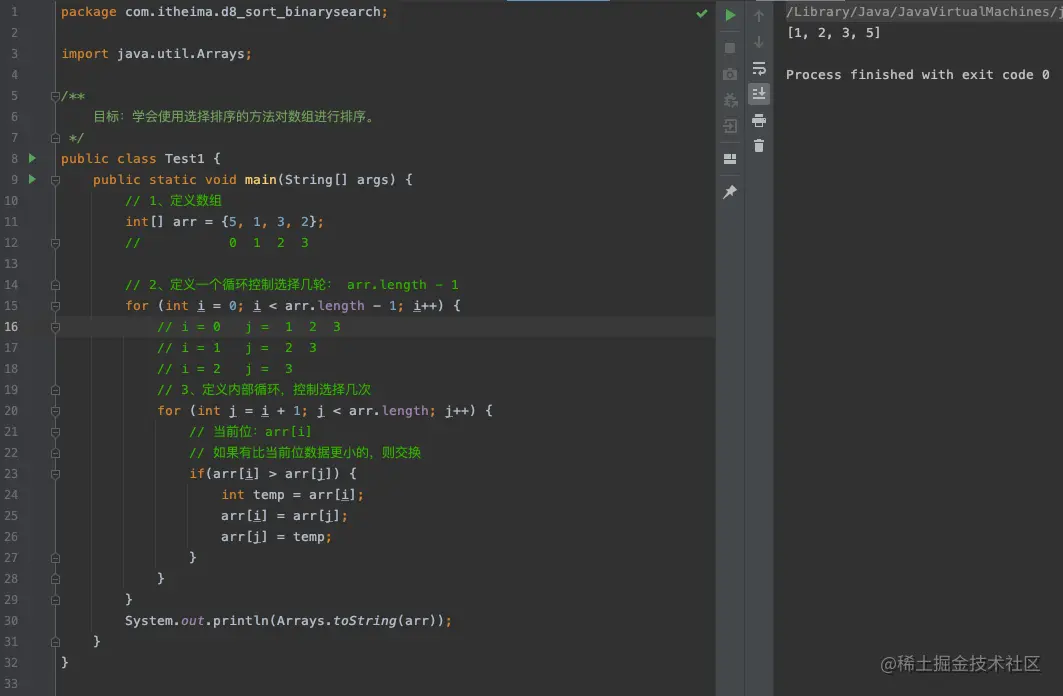Click fold marker at line 22 comment

[x=56, y=453]
